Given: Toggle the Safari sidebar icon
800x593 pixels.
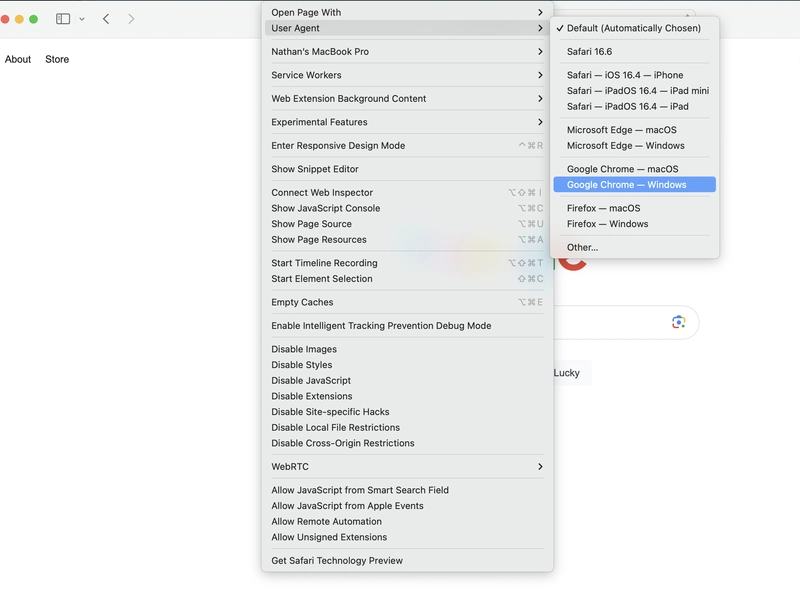Looking at the screenshot, I should point(63,19).
